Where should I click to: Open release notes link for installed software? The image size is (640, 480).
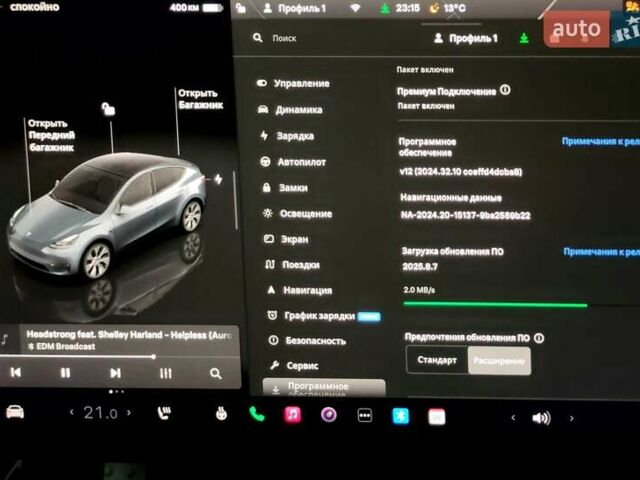[600, 142]
